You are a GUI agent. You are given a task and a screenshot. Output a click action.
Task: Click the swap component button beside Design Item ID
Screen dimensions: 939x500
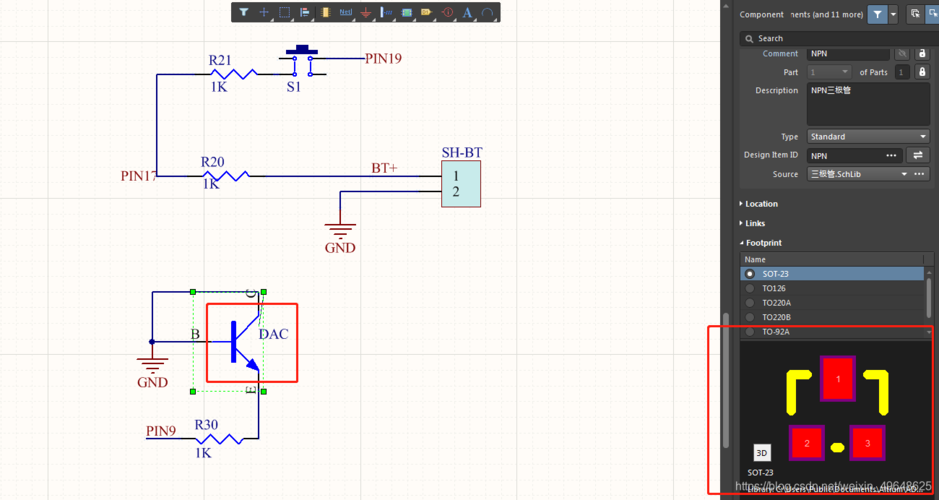click(917, 156)
